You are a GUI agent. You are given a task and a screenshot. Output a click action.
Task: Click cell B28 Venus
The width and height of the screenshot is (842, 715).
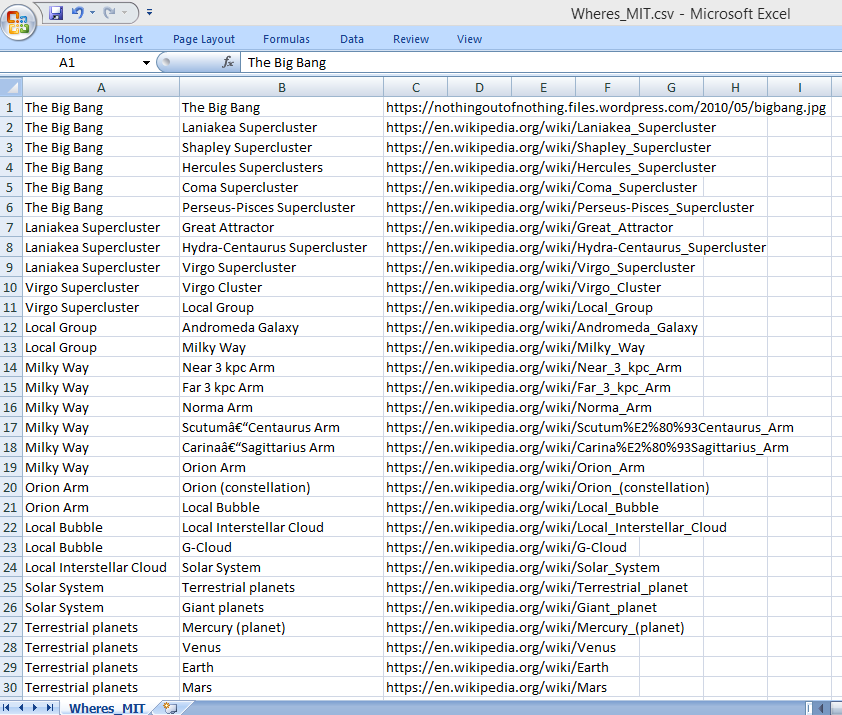point(281,647)
